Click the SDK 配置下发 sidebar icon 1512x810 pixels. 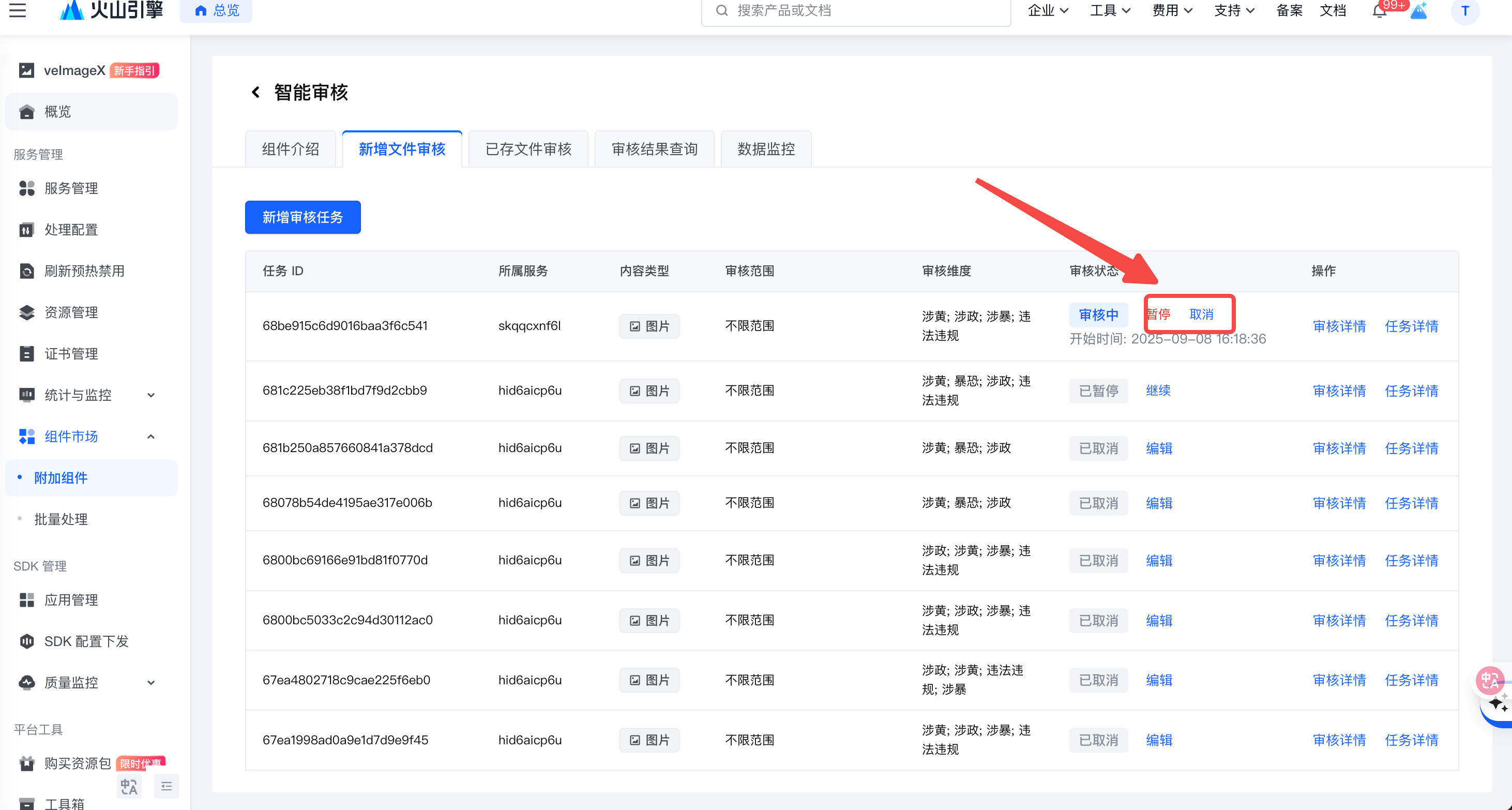[x=27, y=641]
